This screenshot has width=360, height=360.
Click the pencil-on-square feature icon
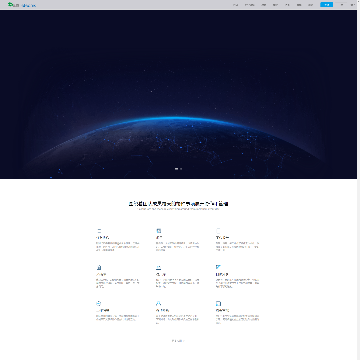point(218,267)
